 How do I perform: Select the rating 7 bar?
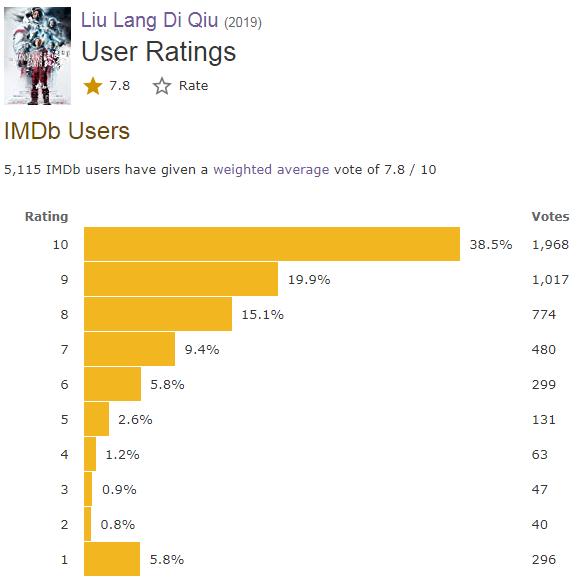[x=130, y=349]
